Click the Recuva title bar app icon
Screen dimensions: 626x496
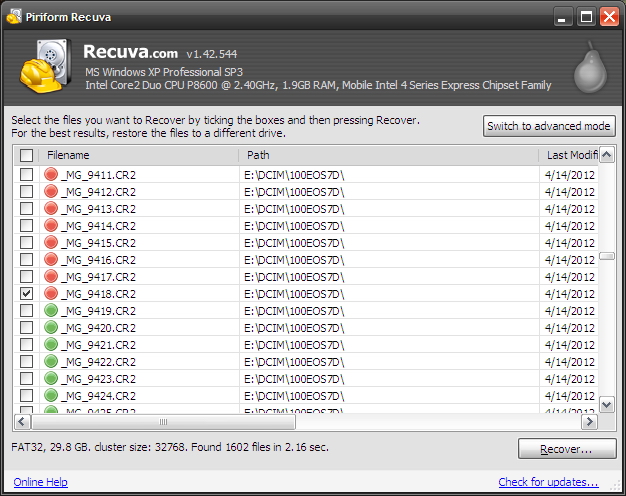tap(14, 17)
